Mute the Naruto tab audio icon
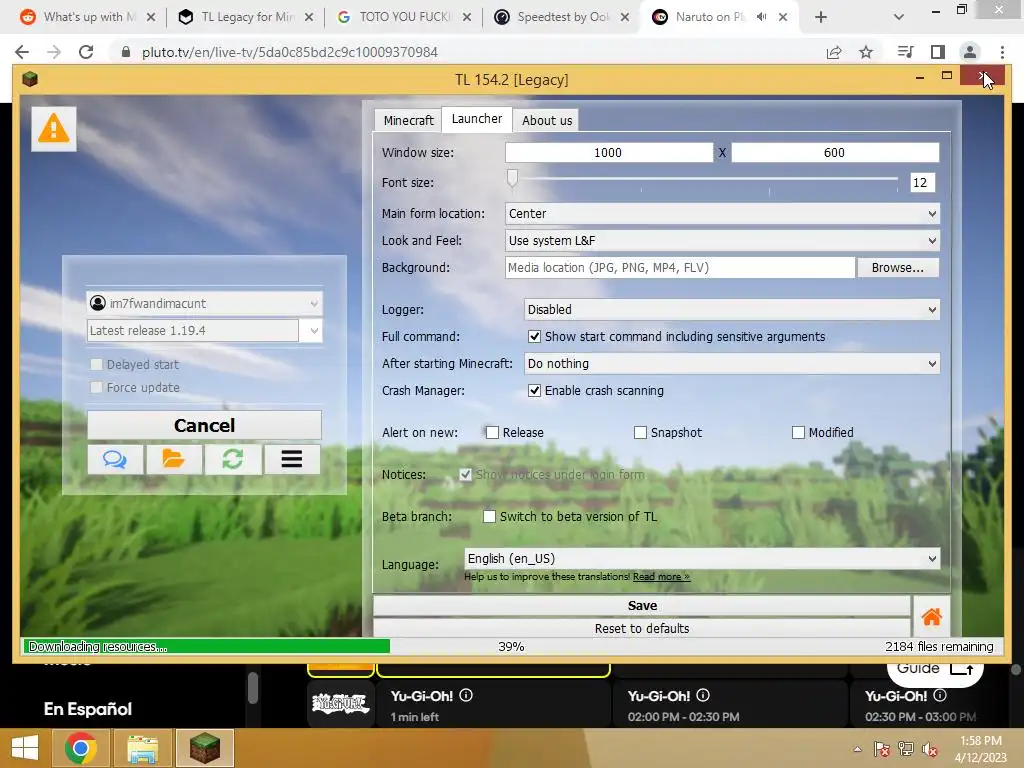1024x768 pixels. click(761, 17)
